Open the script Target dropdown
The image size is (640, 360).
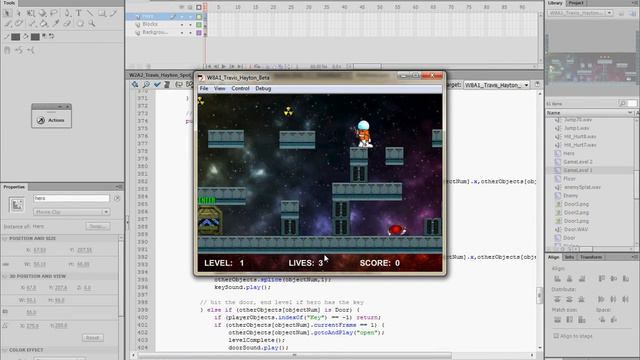coord(496,85)
